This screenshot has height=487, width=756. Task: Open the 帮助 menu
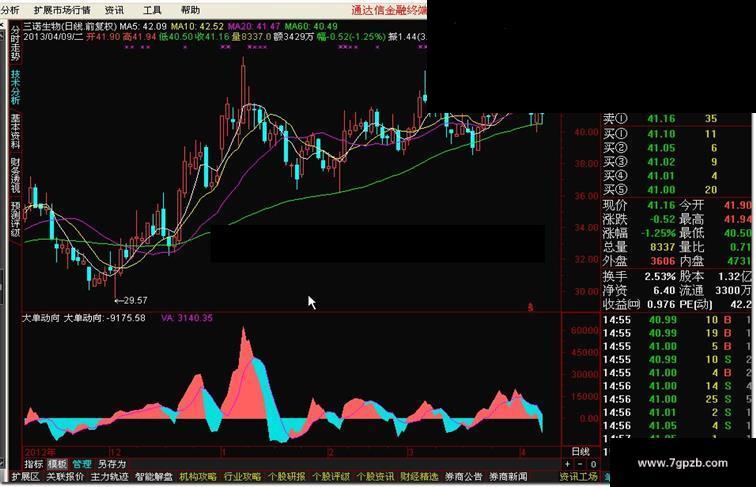[190, 10]
